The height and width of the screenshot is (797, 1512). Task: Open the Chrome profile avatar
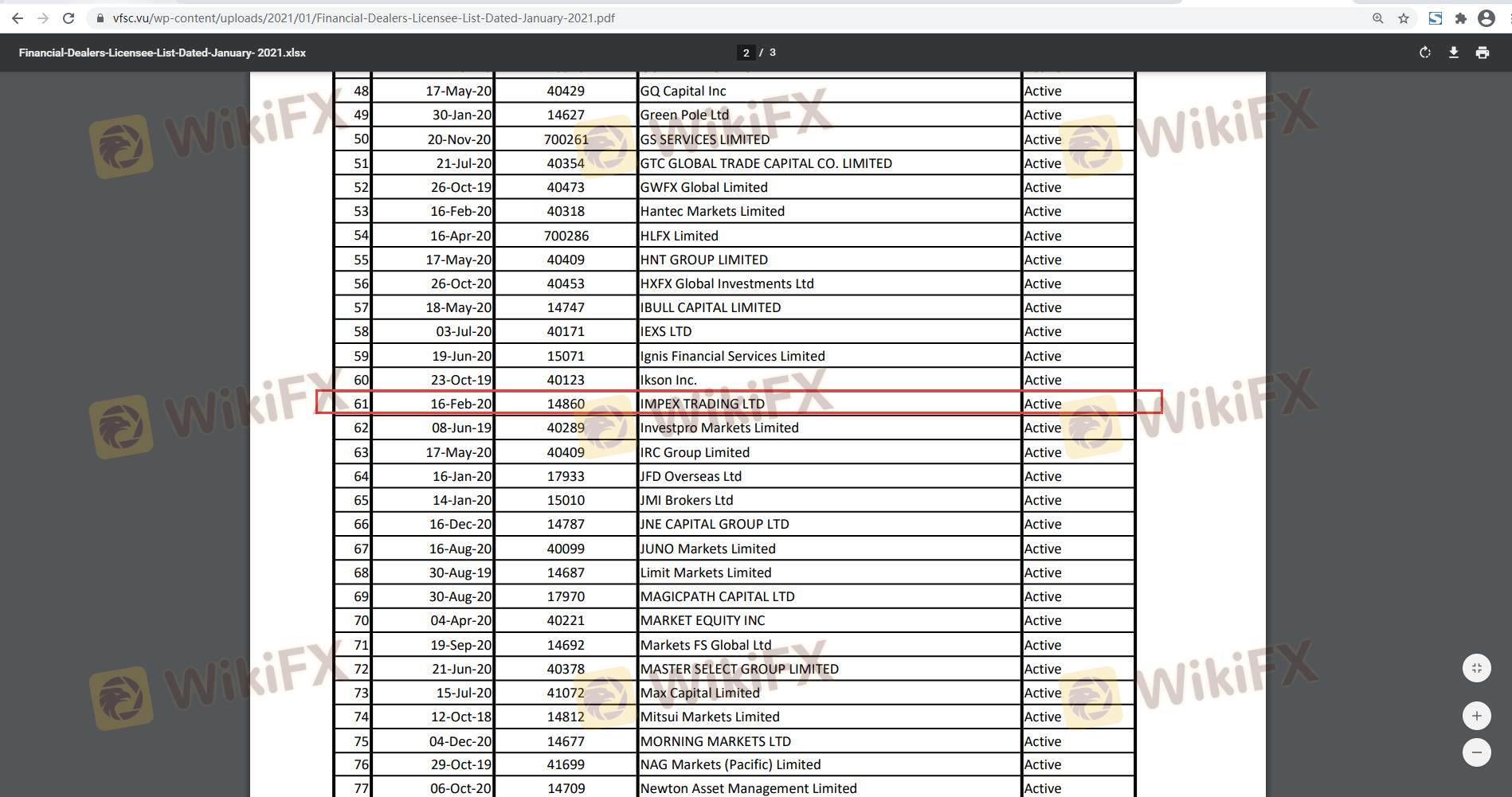(x=1487, y=18)
